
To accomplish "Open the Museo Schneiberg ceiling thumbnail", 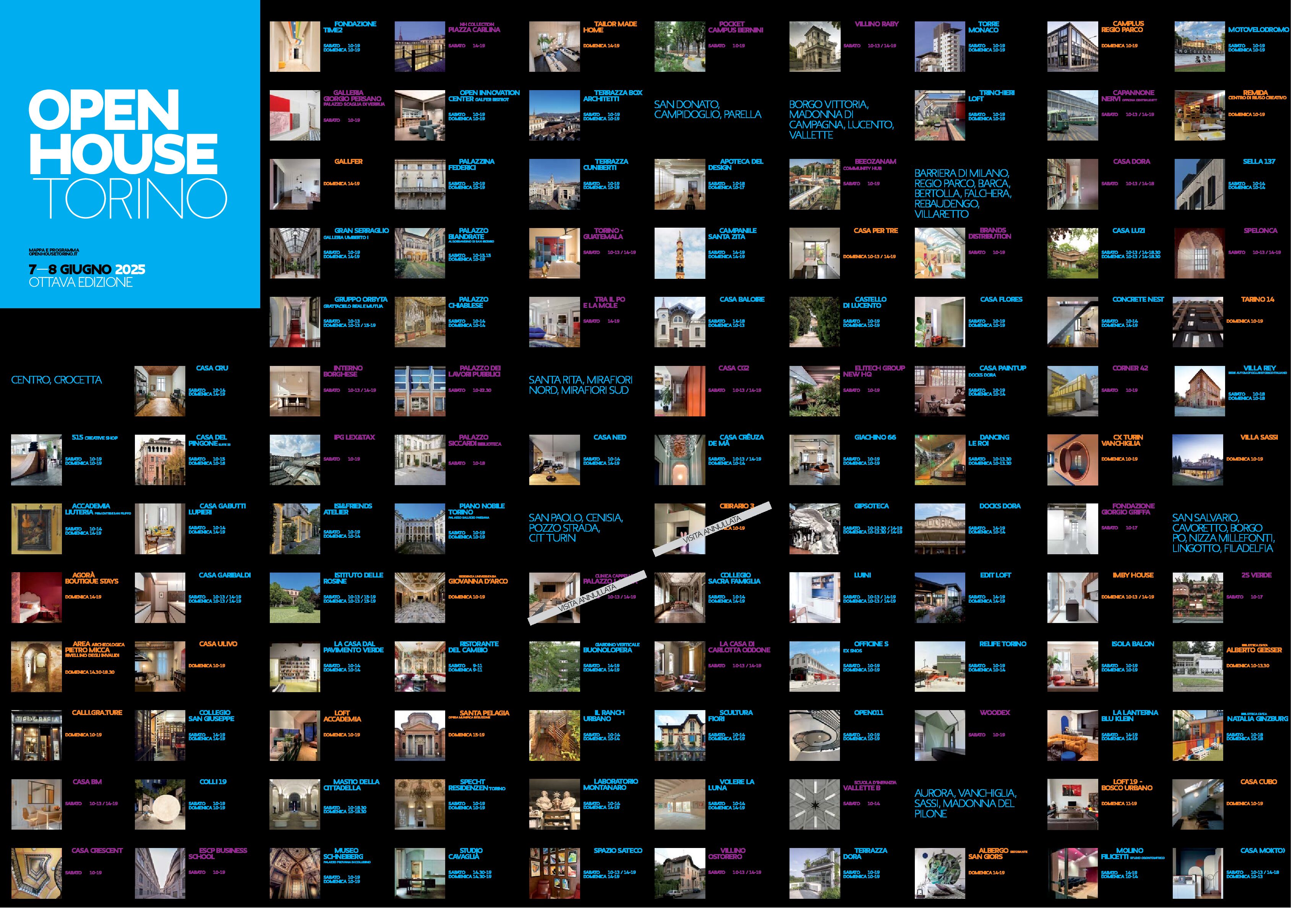I will [x=294, y=873].
